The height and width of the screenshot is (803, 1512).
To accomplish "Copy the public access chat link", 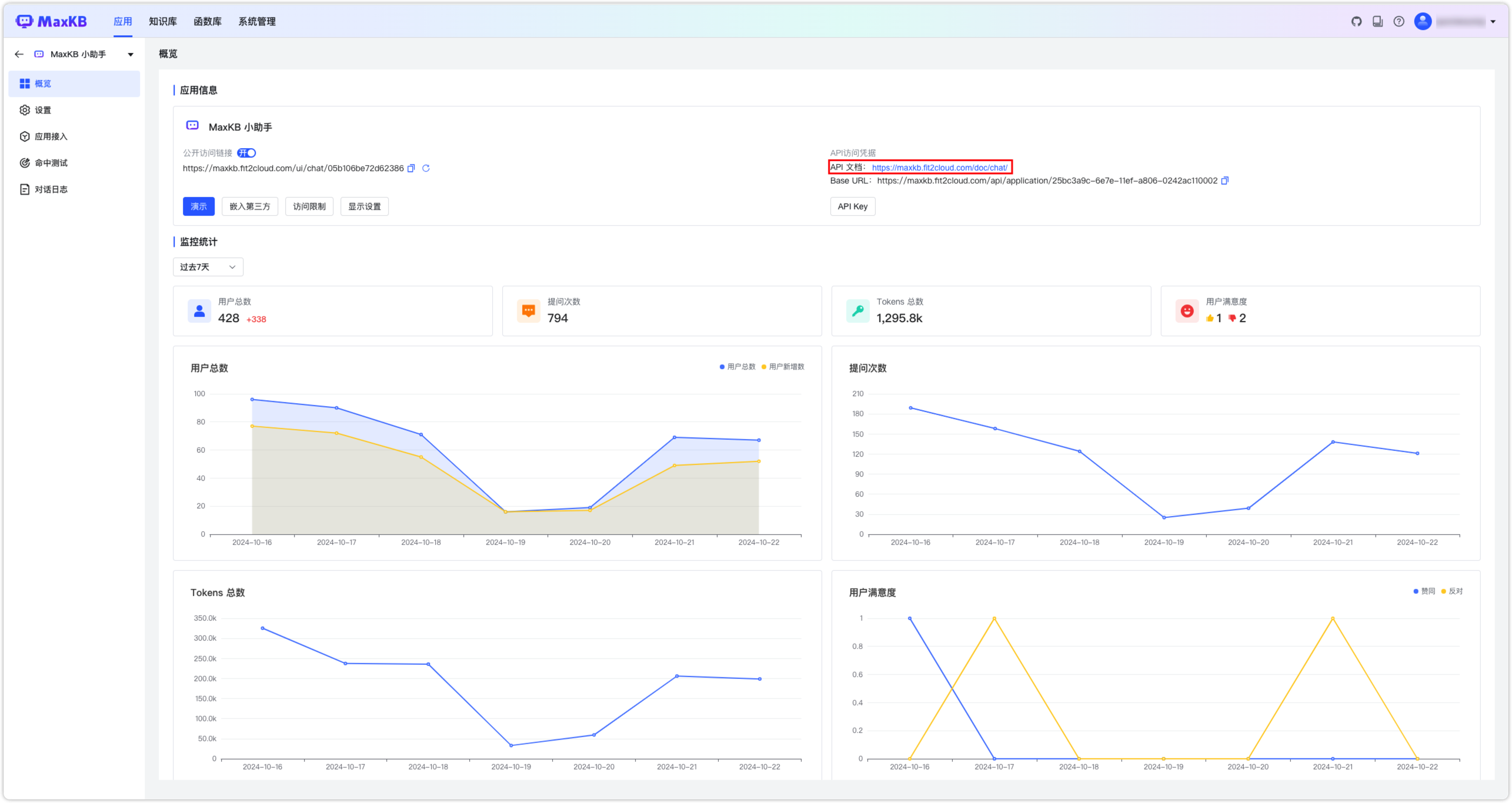I will (412, 168).
